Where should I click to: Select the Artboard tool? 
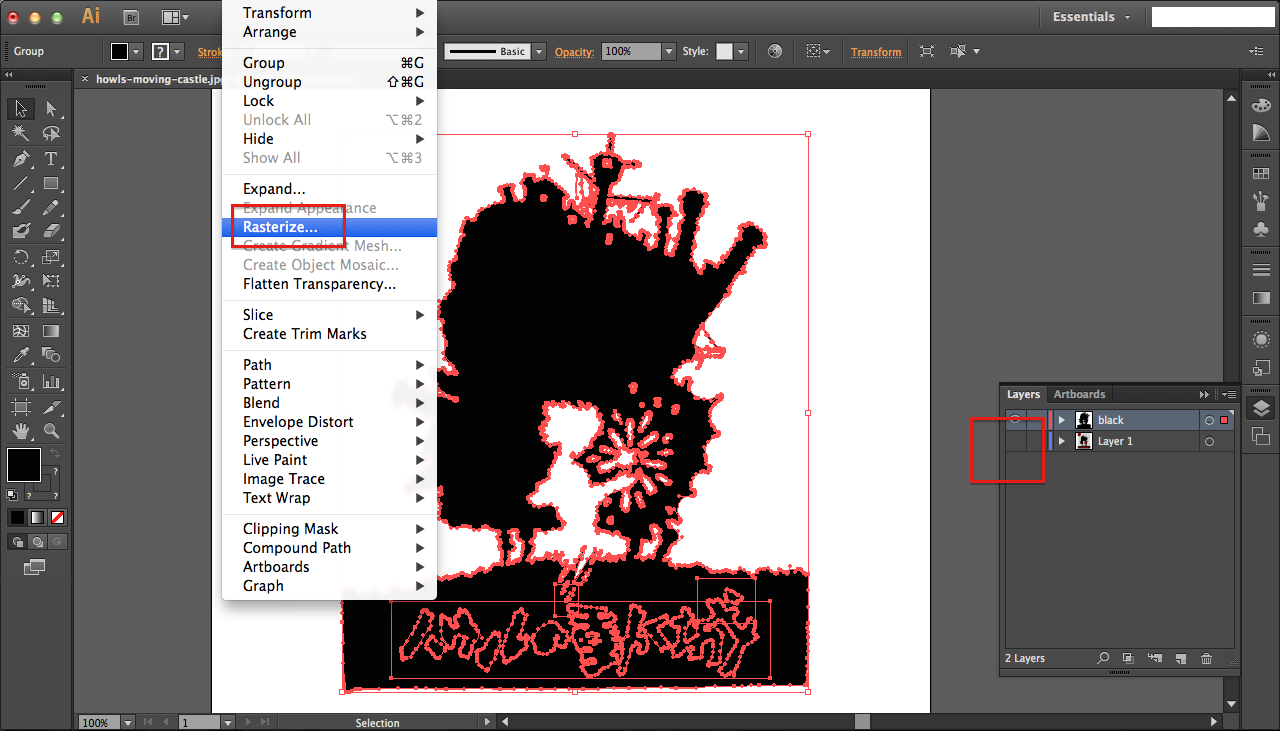pos(20,407)
